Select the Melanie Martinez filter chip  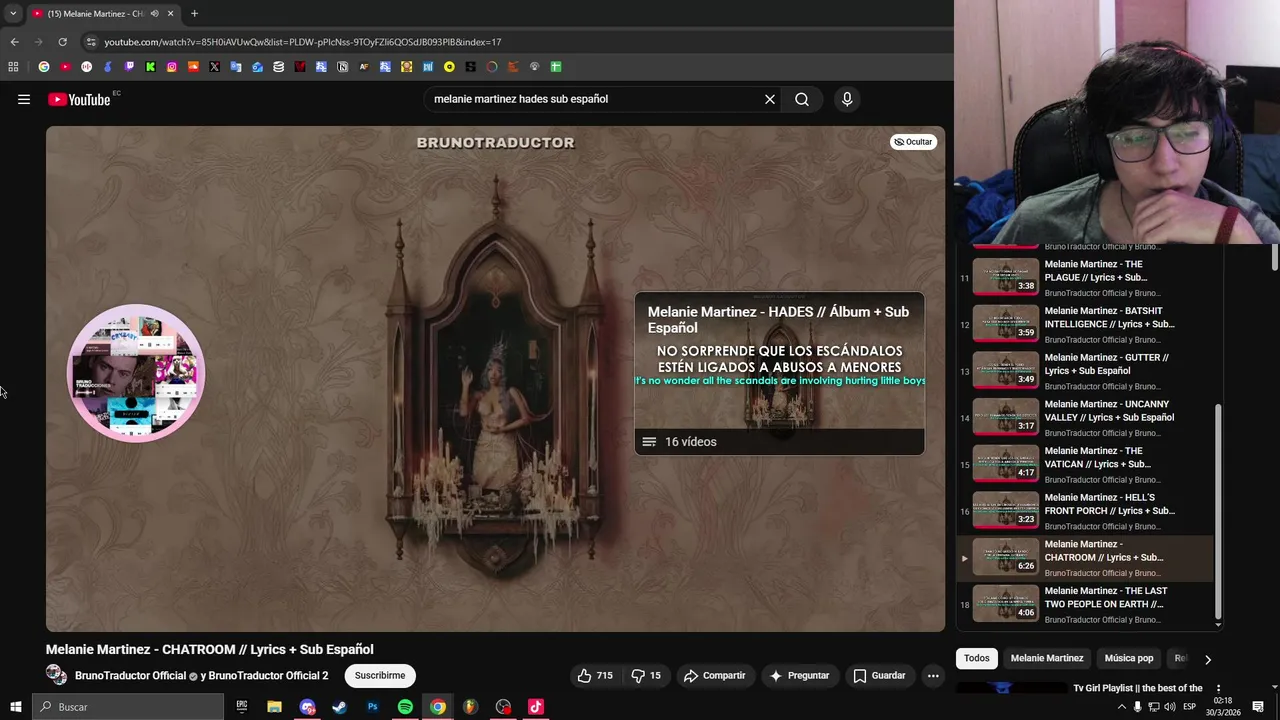coord(1047,658)
